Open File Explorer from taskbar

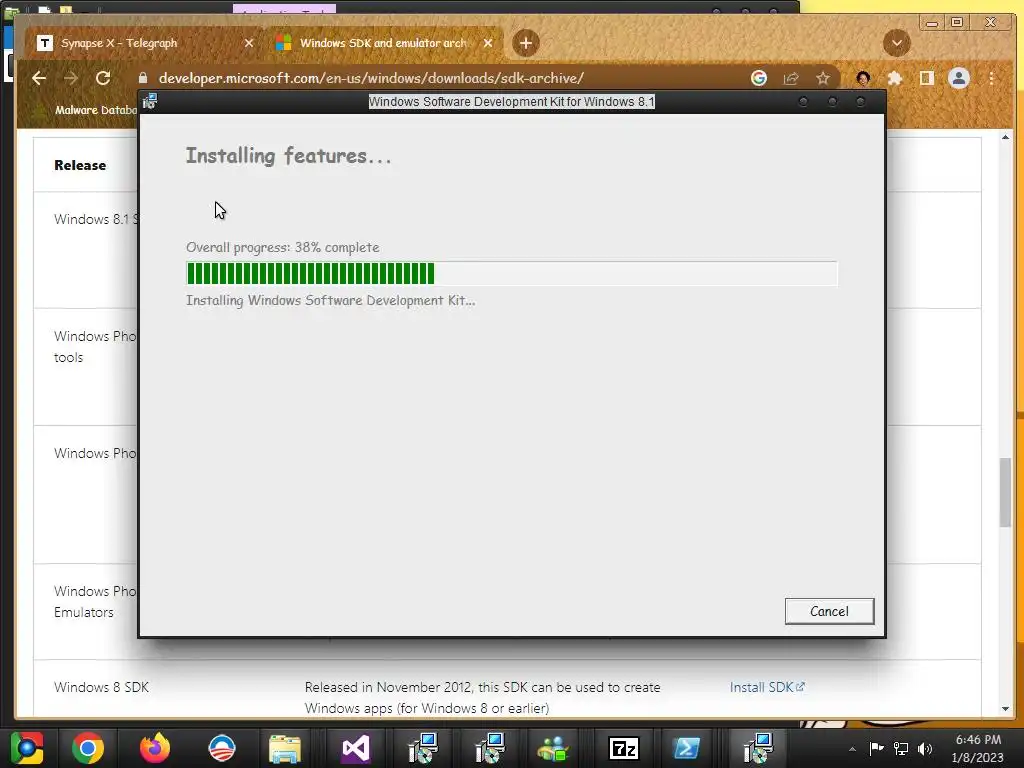tap(285, 748)
